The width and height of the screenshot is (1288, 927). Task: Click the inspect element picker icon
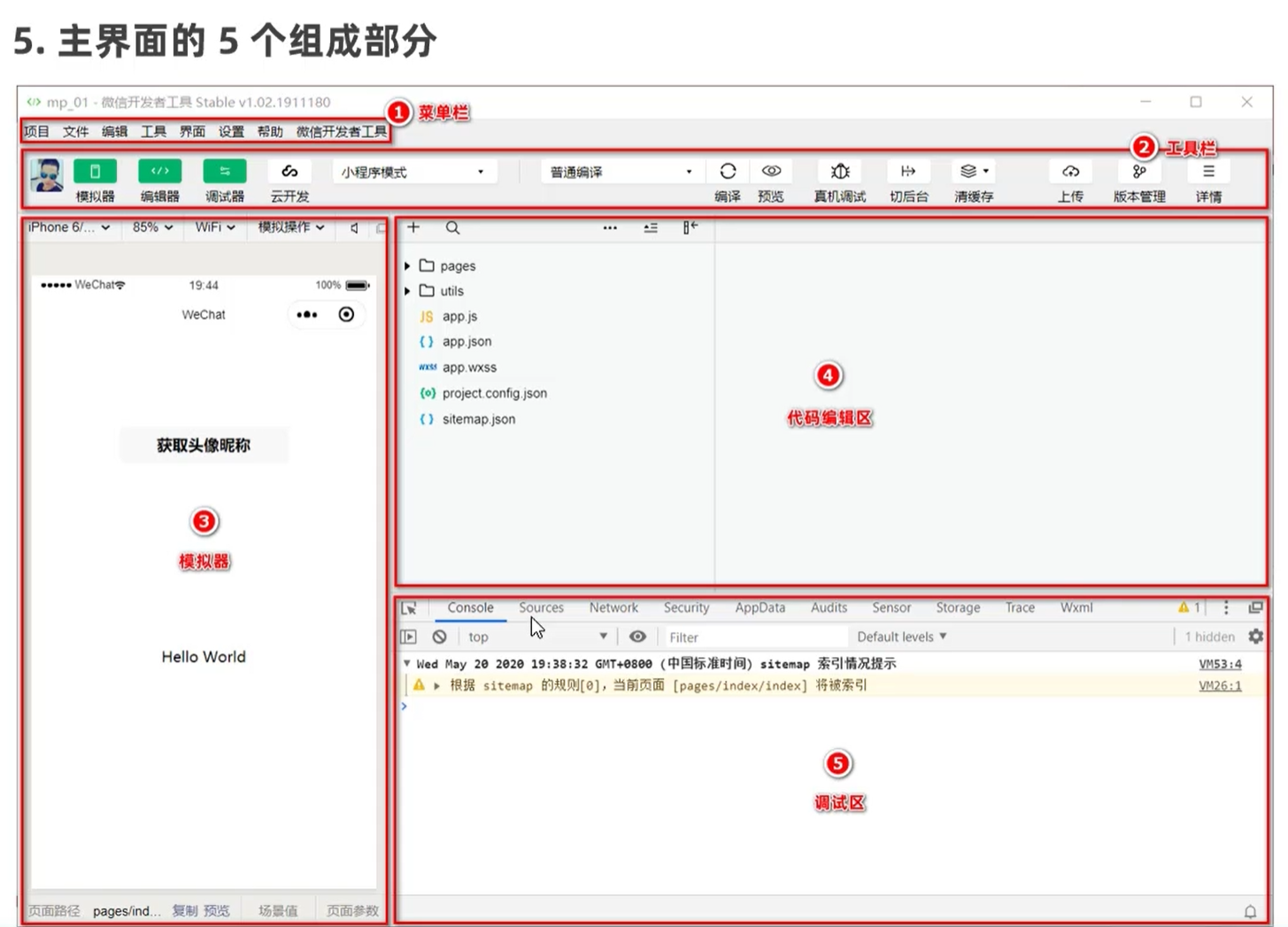[x=409, y=608]
